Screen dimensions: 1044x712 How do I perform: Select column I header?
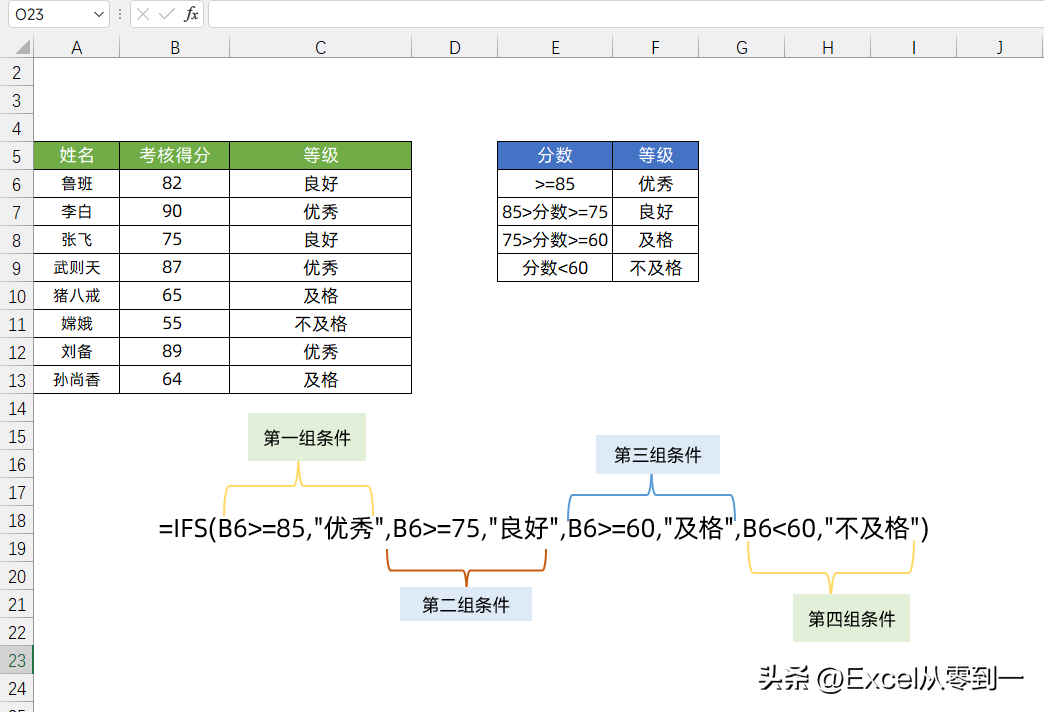point(914,47)
